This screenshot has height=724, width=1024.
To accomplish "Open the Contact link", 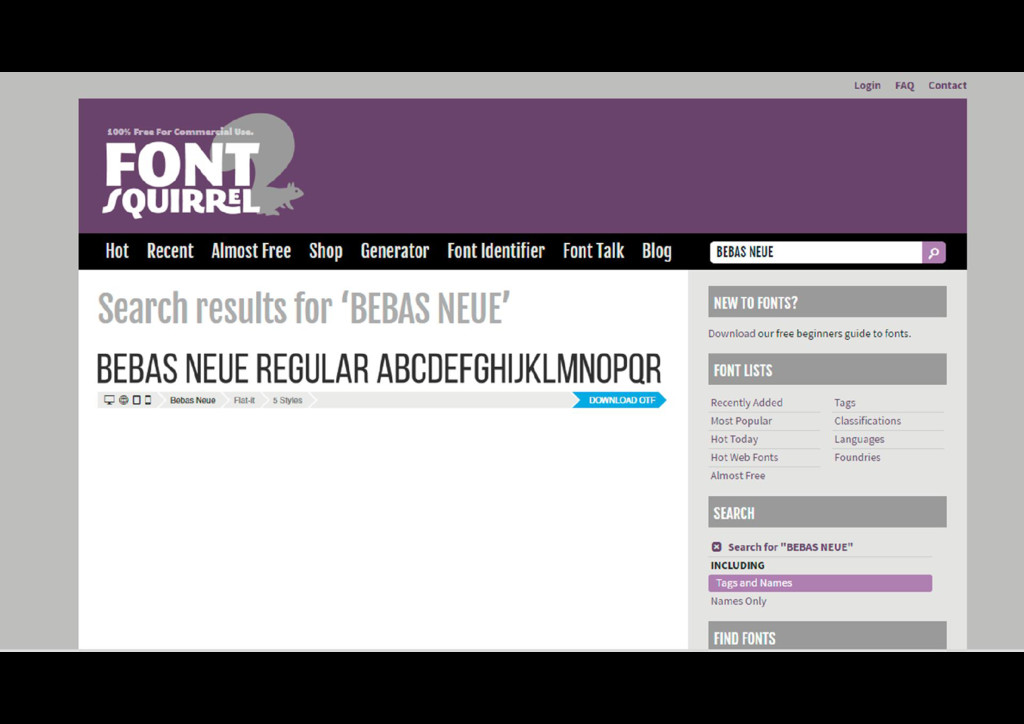I will tap(947, 86).
